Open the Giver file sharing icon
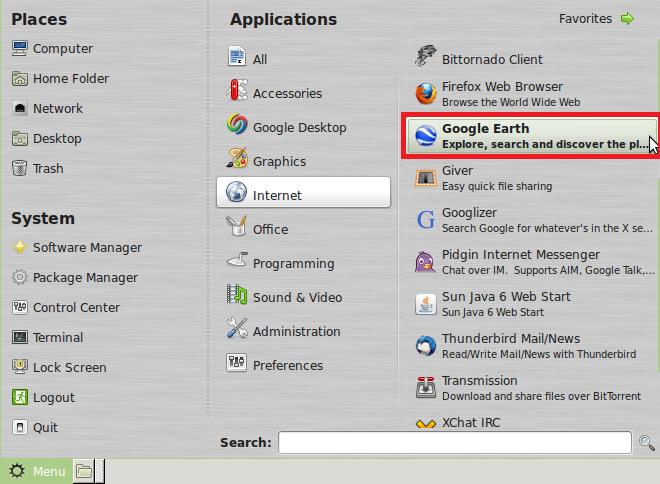The width and height of the screenshot is (660, 484). click(426, 178)
